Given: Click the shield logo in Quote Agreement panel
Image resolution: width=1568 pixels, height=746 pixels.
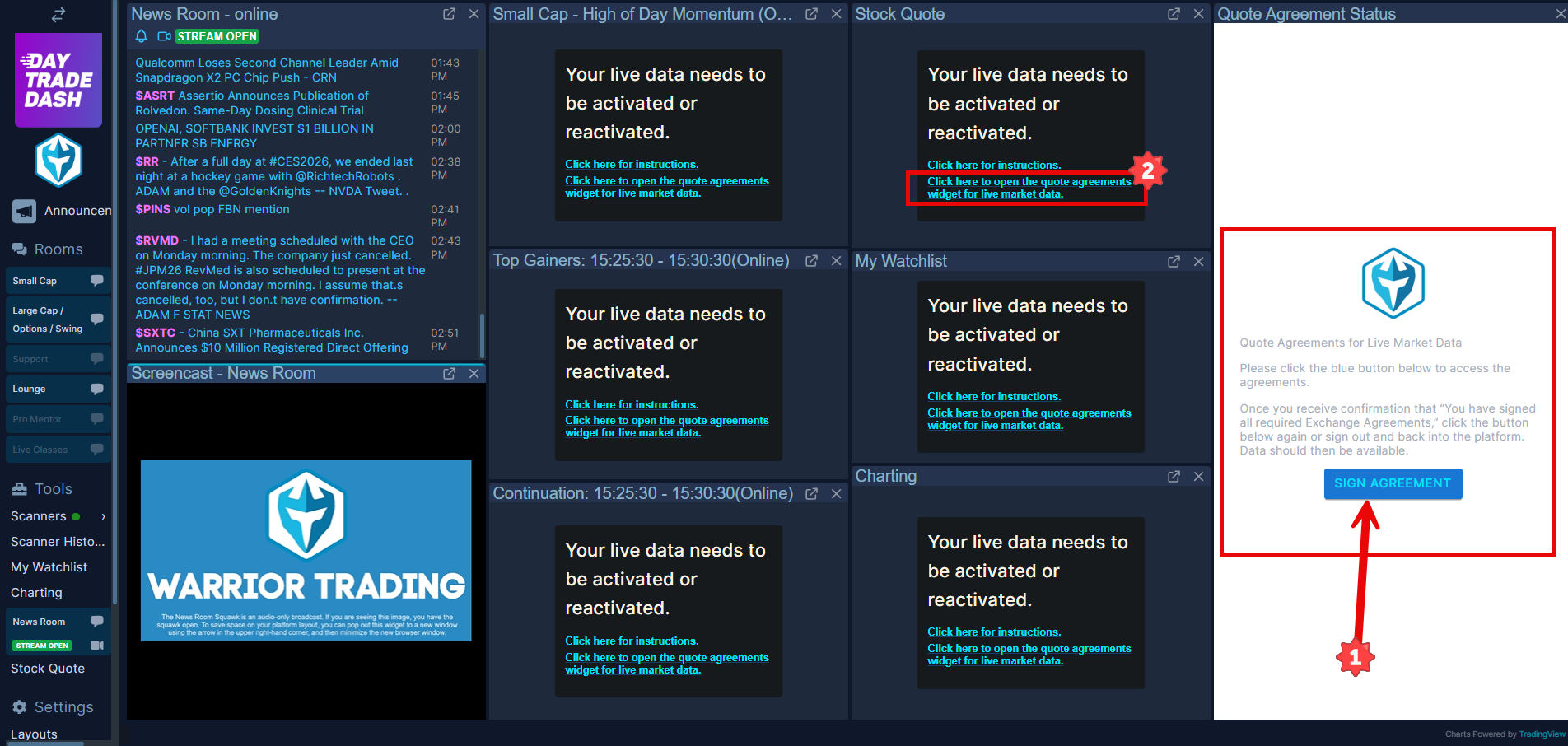Looking at the screenshot, I should point(1393,283).
